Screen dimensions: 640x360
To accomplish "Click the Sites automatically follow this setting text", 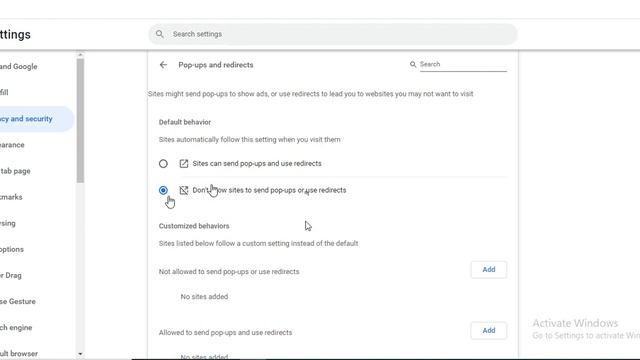I will click(x=249, y=140).
